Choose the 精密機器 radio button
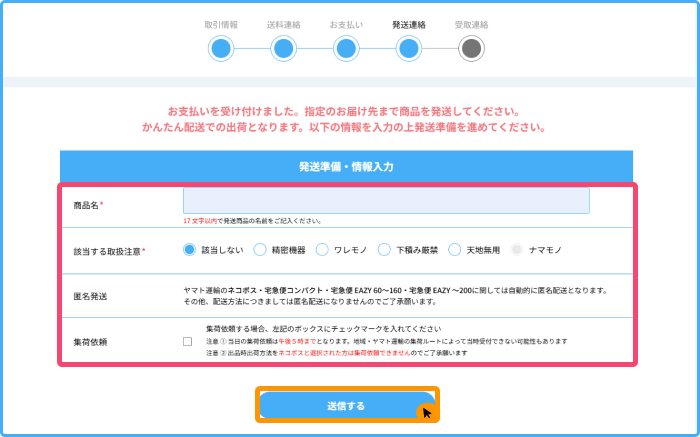The image size is (700, 437). point(260,250)
